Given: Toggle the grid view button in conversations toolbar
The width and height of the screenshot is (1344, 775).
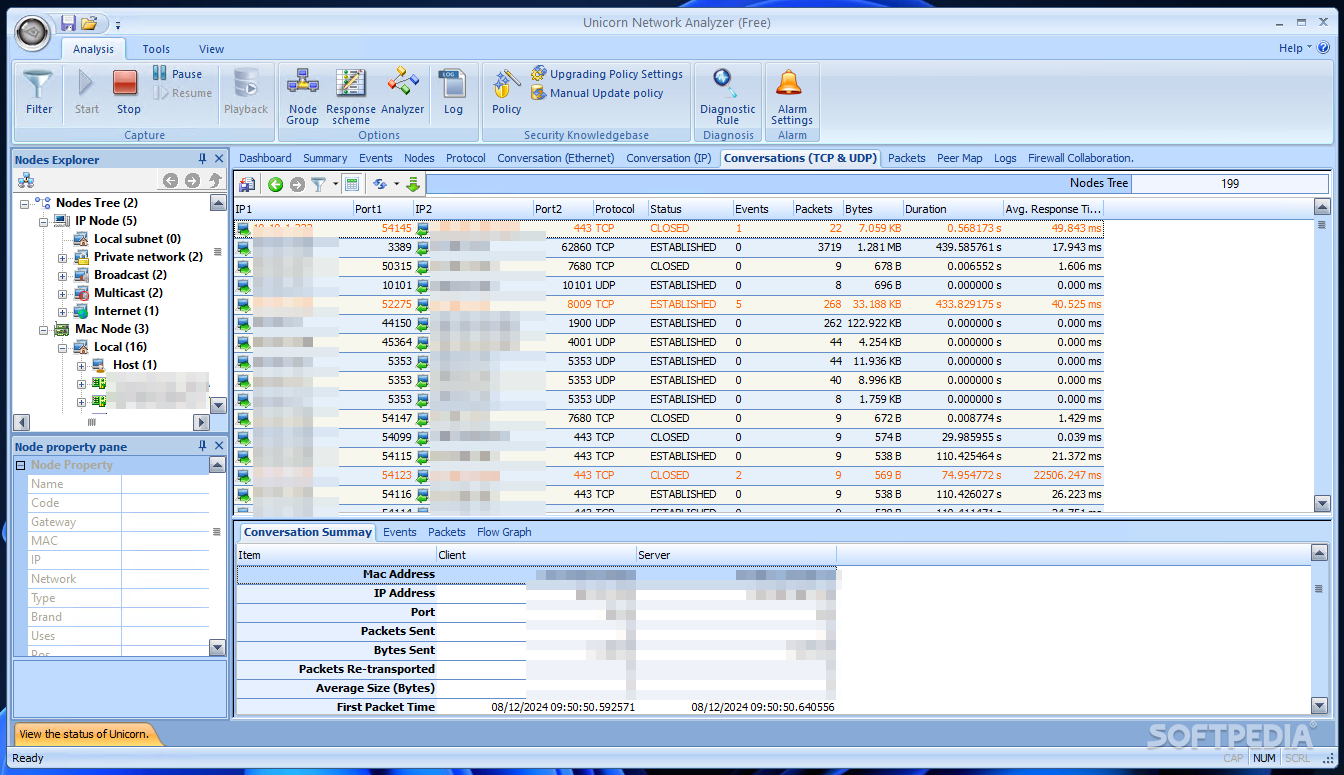Looking at the screenshot, I should point(351,184).
